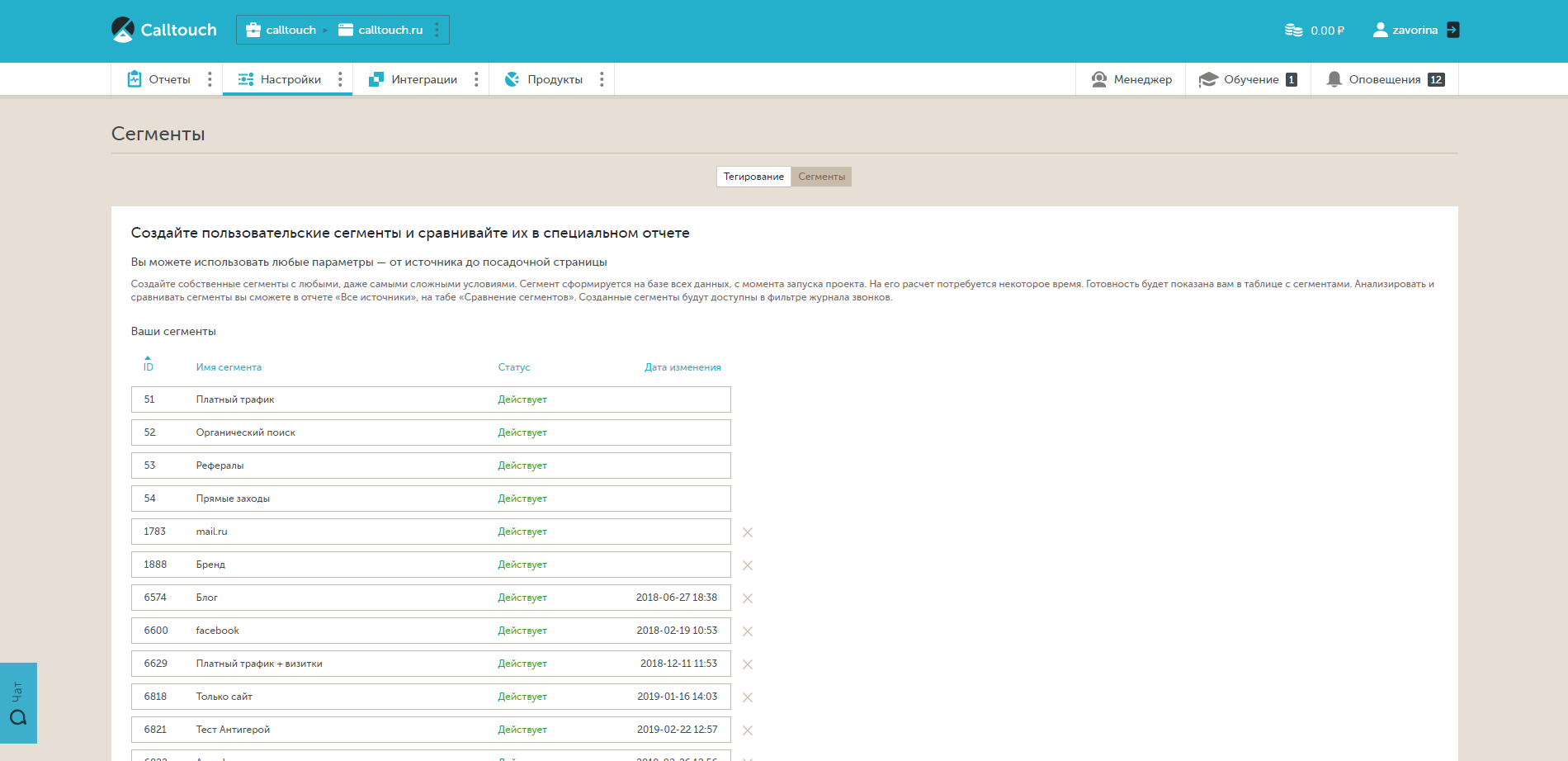The image size is (1568, 761).
Task: Expand the Отчеты three-dot menu
Action: pyautogui.click(x=210, y=79)
